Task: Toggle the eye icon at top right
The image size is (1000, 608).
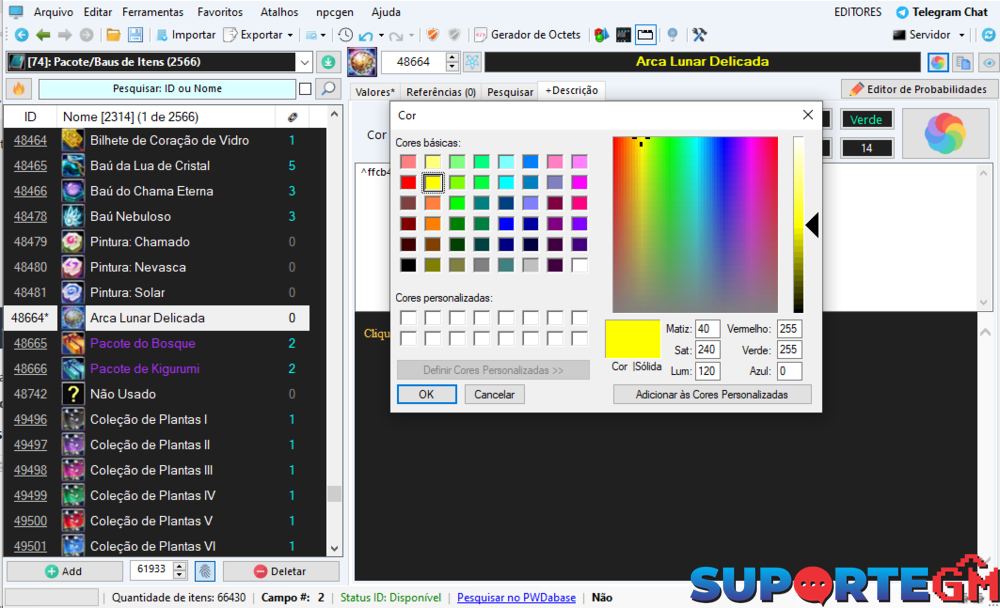Action: pos(988,62)
